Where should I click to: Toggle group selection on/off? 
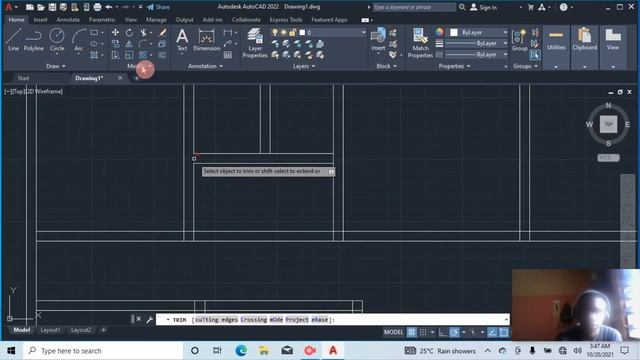point(535,55)
